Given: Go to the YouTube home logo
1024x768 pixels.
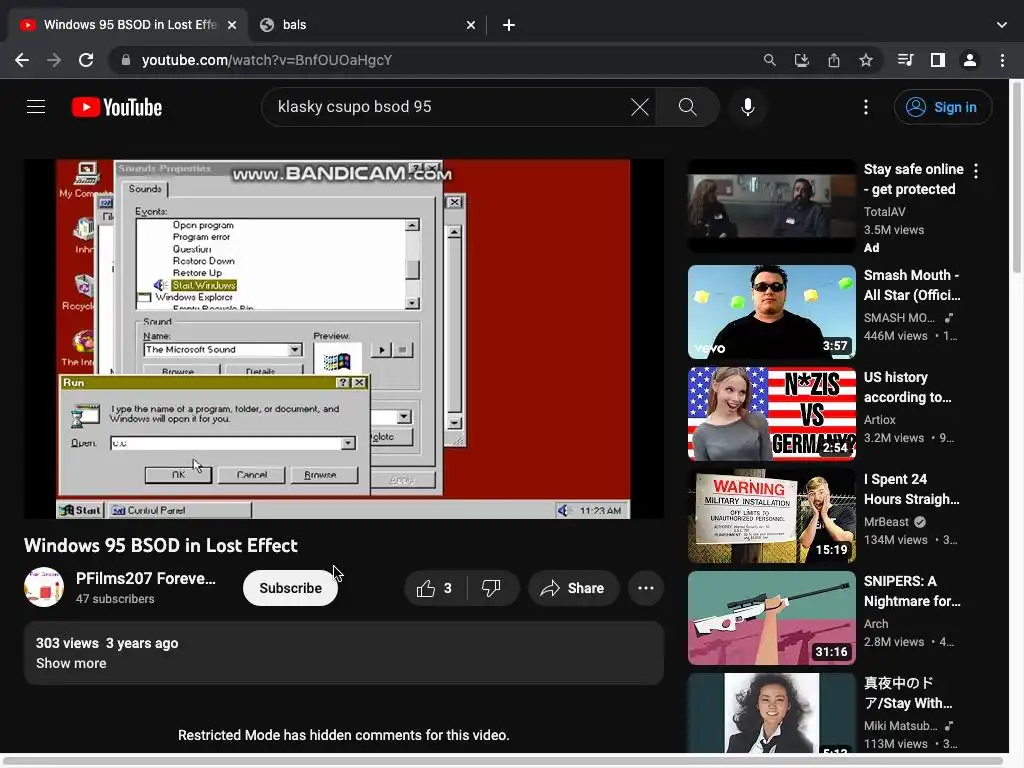Looking at the screenshot, I should (117, 106).
